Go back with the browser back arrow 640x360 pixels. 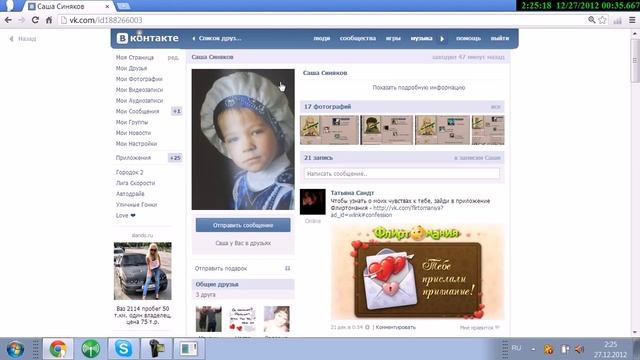[x=8, y=20]
